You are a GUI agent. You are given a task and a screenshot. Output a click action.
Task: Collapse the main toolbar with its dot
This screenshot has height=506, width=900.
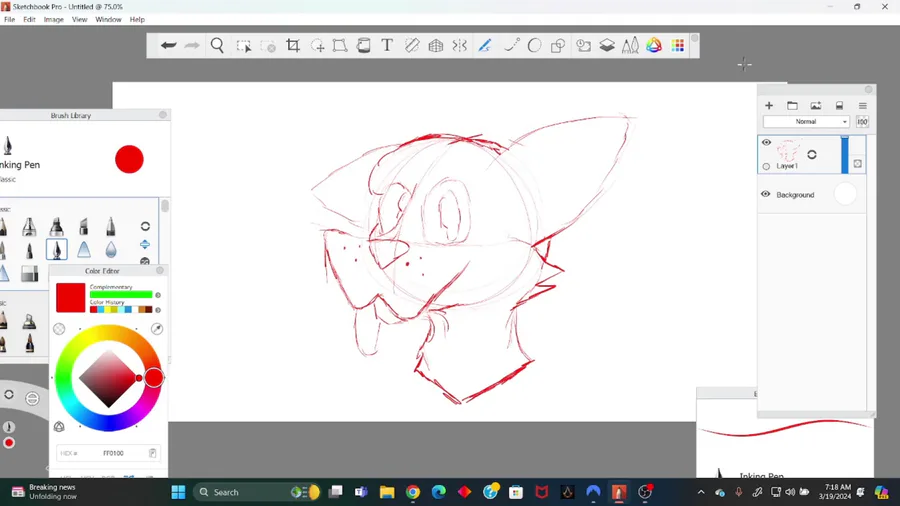(695, 38)
